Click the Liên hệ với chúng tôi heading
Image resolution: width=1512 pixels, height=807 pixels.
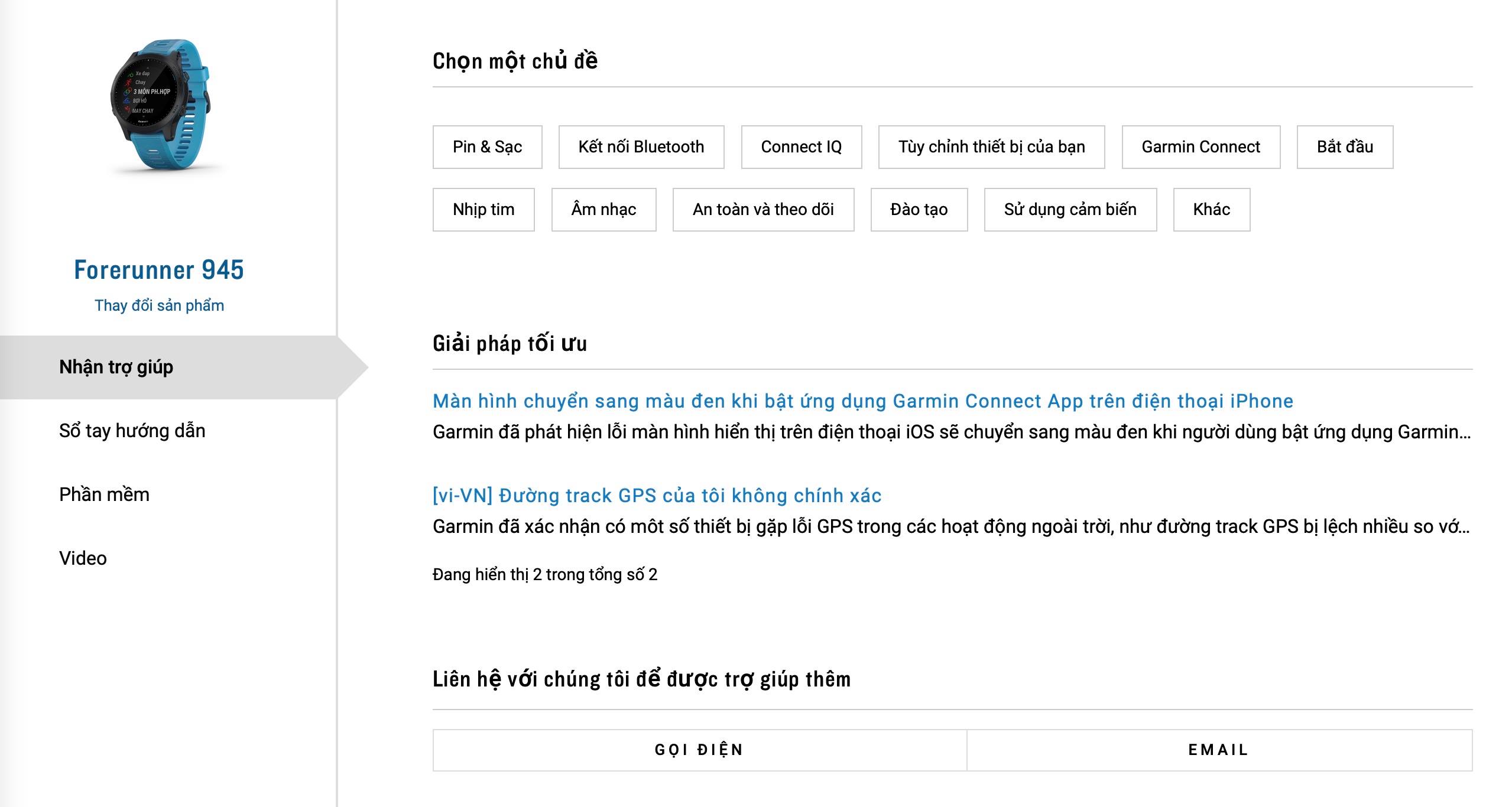(x=641, y=679)
